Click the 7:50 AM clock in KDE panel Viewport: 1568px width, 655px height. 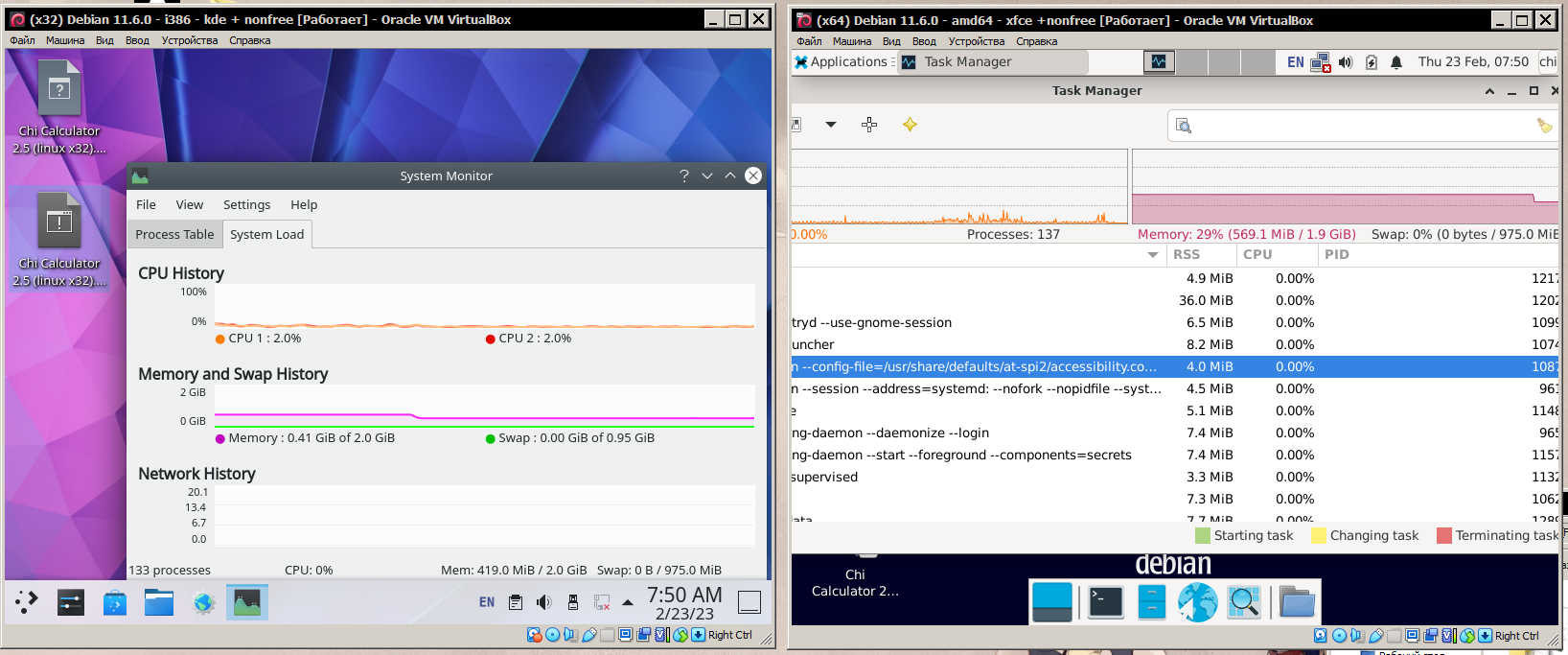point(684,595)
